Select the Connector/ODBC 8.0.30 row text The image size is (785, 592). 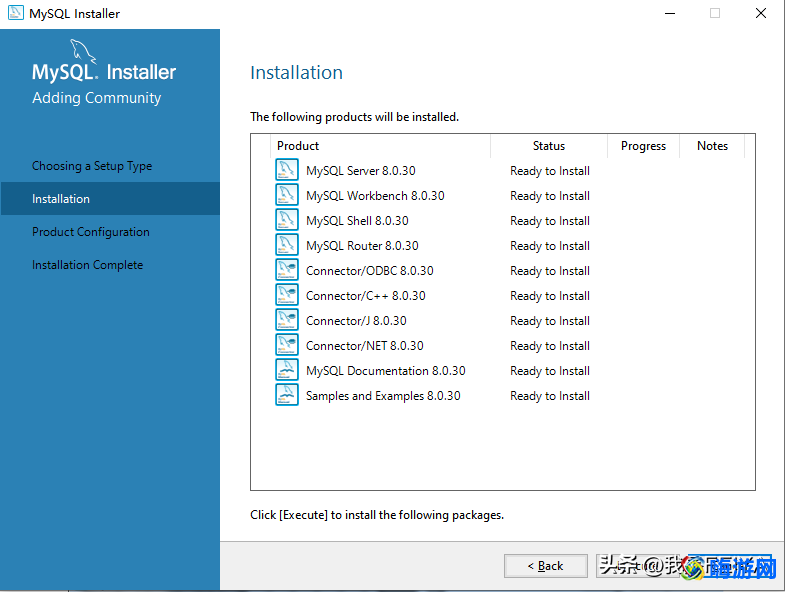[369, 271]
